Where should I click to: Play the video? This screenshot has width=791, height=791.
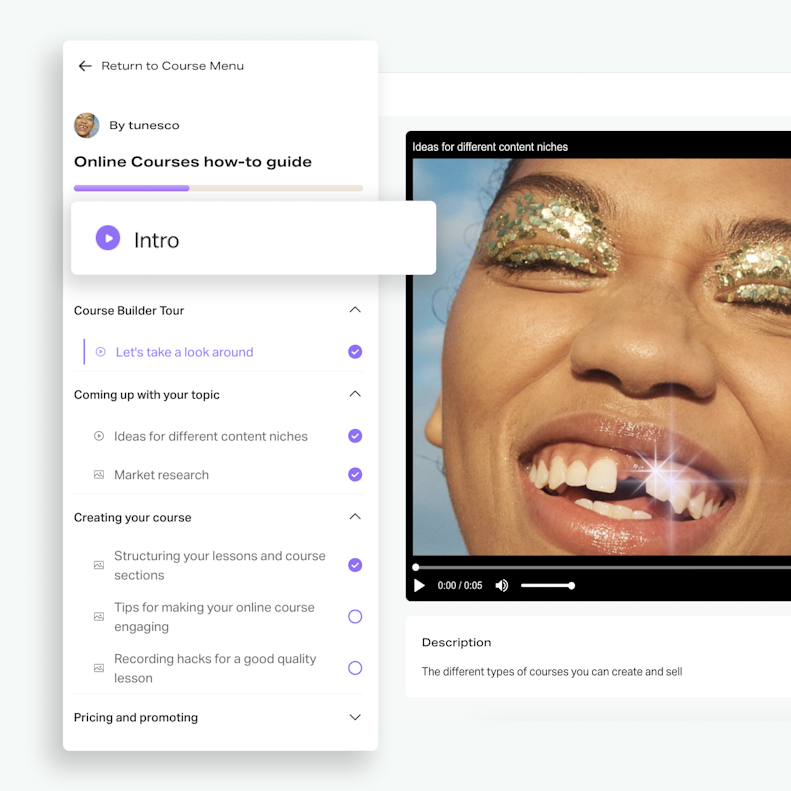click(x=419, y=586)
